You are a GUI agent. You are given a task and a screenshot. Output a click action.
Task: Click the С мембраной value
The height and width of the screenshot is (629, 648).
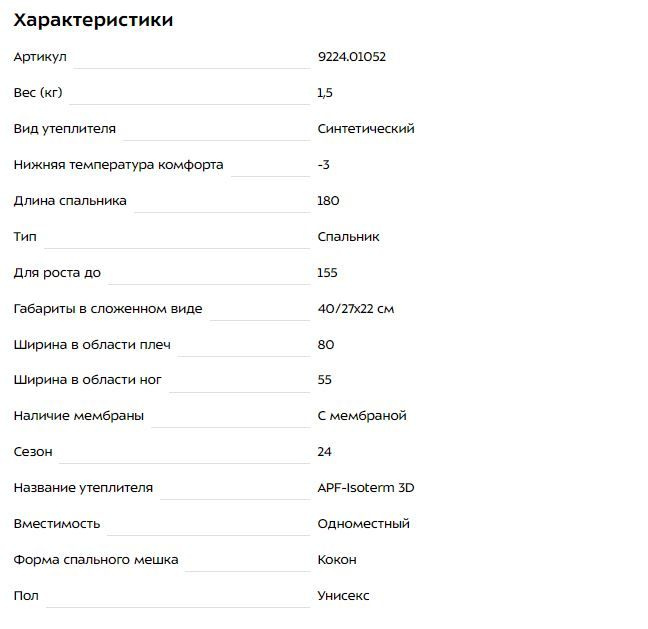(362, 416)
